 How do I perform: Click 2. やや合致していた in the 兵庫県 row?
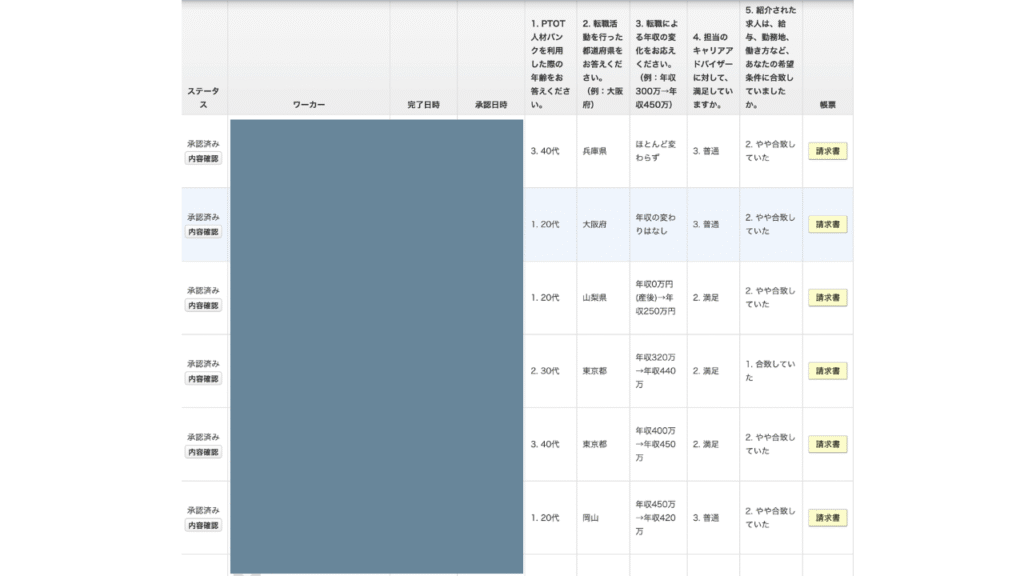point(770,151)
